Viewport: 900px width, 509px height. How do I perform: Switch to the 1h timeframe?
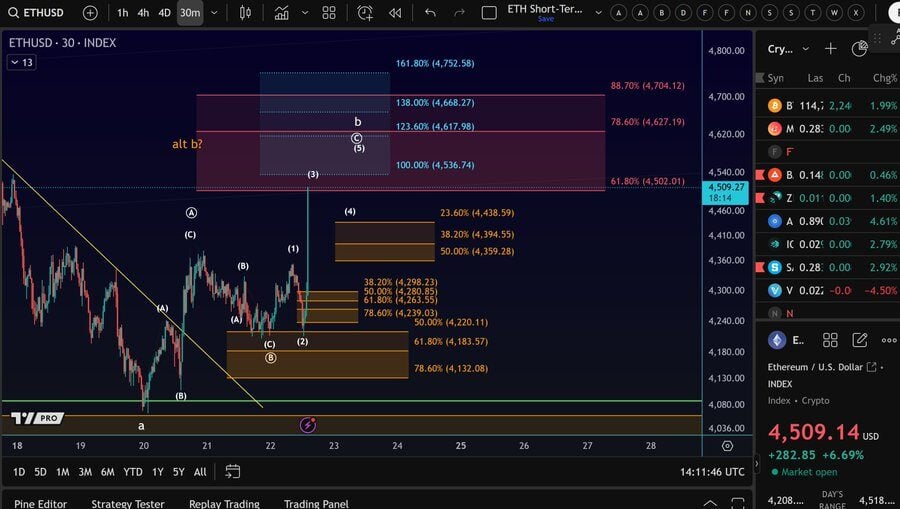tap(122, 13)
